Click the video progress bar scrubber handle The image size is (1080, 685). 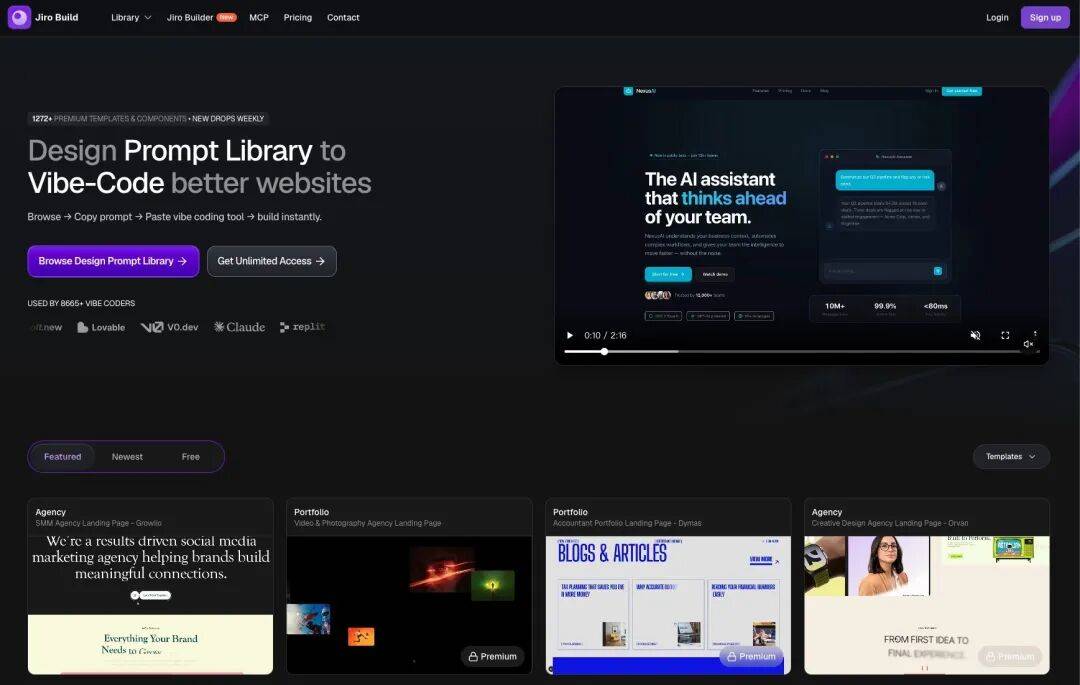click(604, 351)
